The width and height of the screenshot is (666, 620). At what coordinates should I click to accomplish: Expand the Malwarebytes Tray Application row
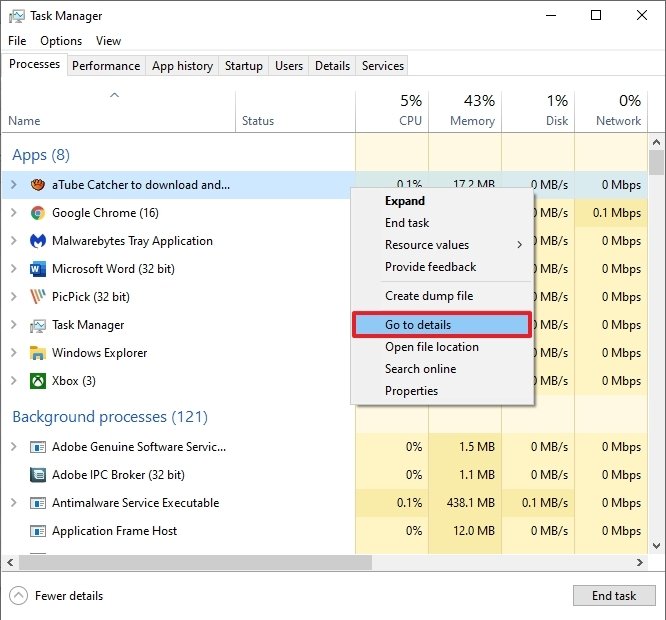(14, 241)
